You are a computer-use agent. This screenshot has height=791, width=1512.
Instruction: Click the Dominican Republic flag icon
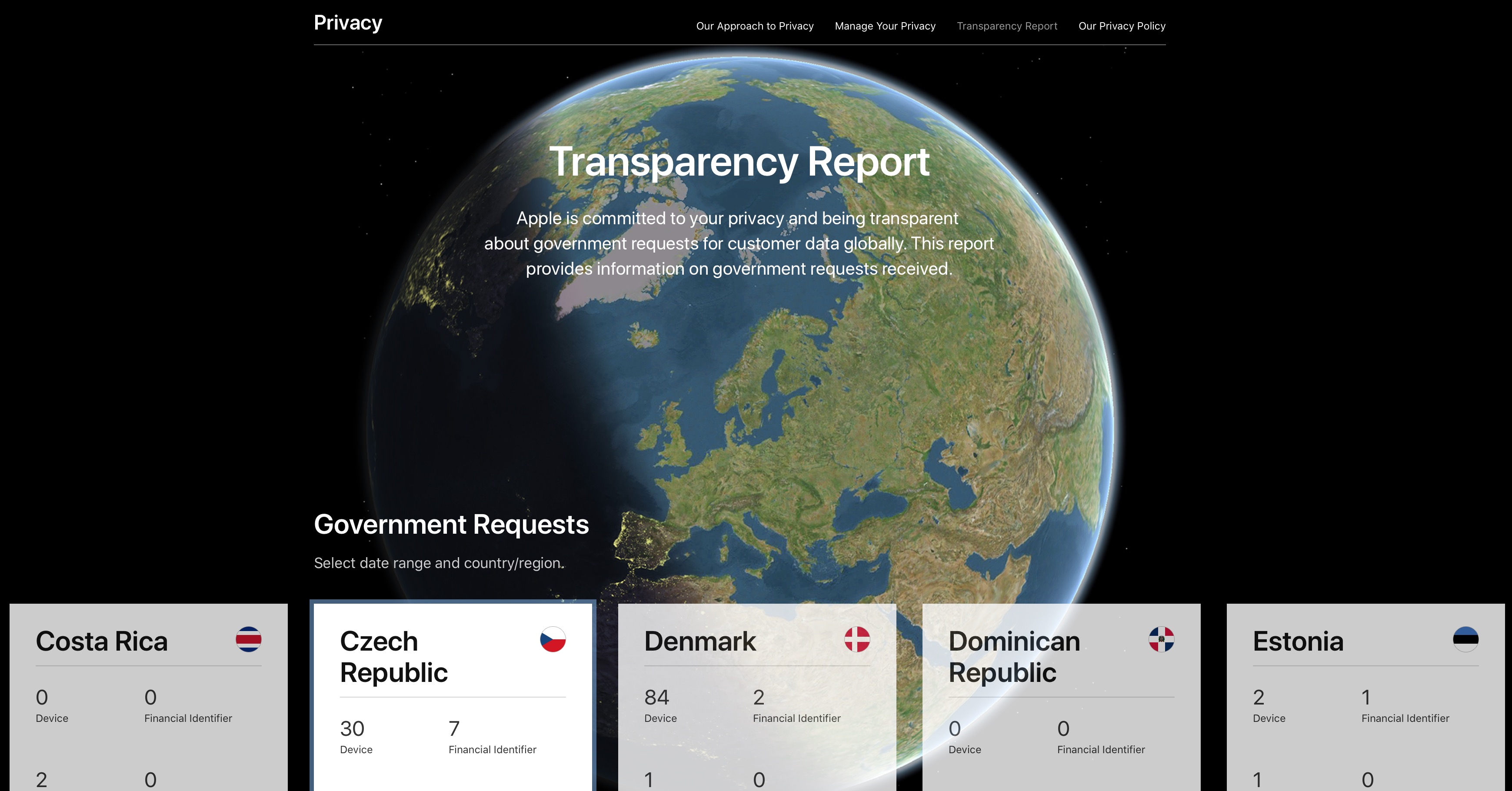click(x=1161, y=639)
